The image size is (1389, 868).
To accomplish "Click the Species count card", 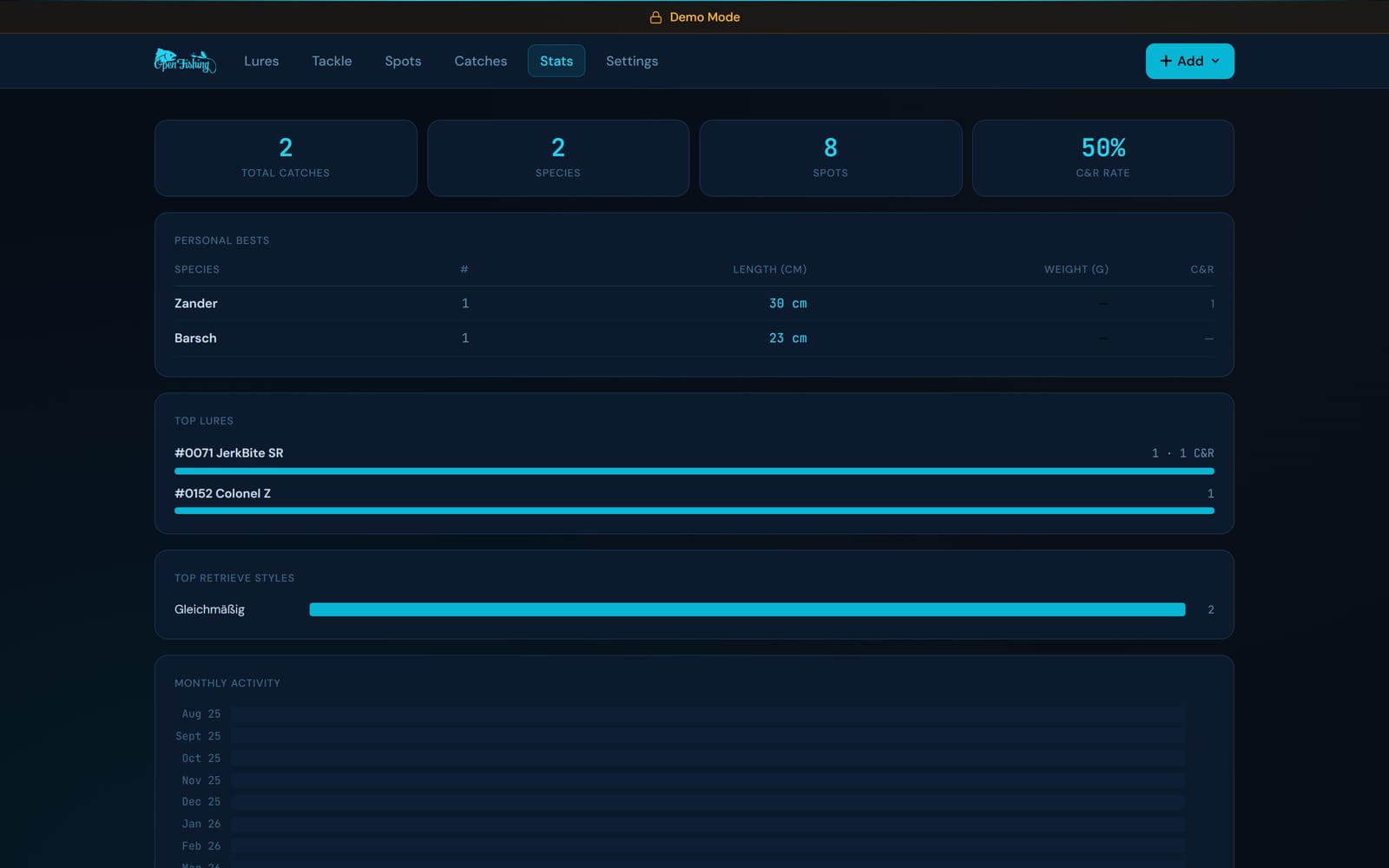I will coord(558,158).
